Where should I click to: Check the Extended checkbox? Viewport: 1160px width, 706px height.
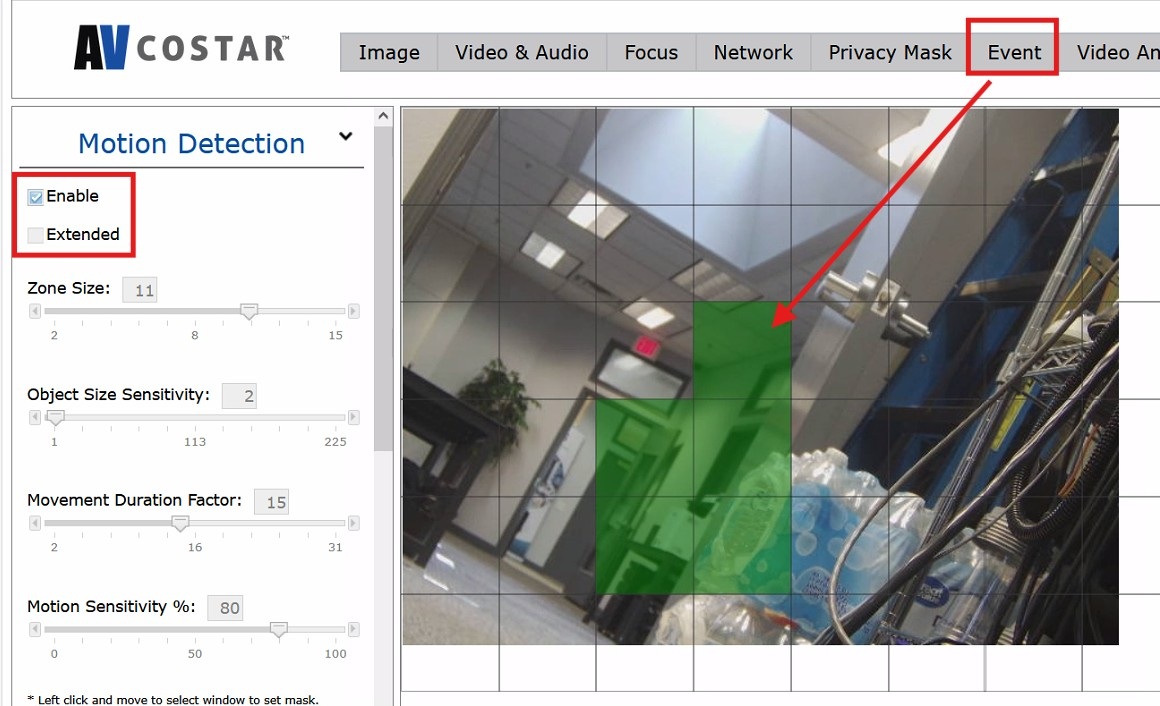click(x=36, y=235)
